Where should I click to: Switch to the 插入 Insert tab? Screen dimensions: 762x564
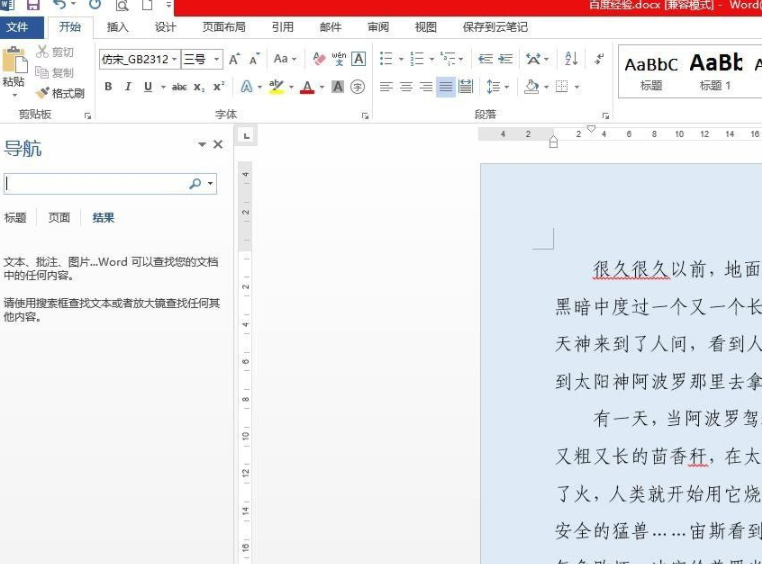tap(118, 27)
